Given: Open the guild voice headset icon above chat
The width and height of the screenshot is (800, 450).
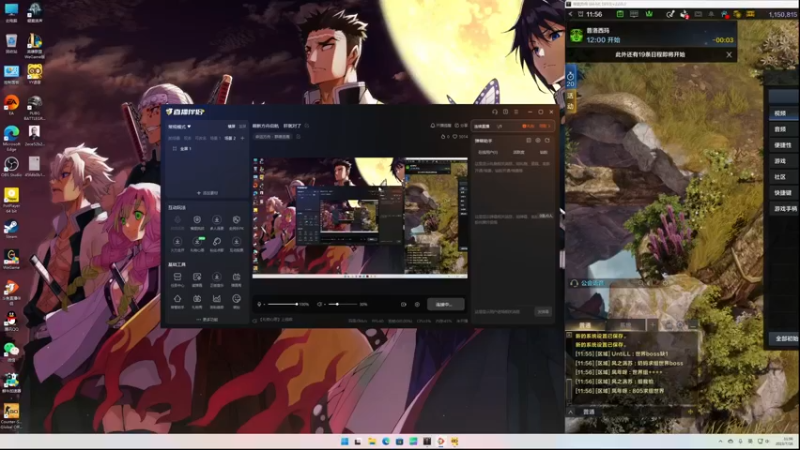Looking at the screenshot, I should (574, 283).
